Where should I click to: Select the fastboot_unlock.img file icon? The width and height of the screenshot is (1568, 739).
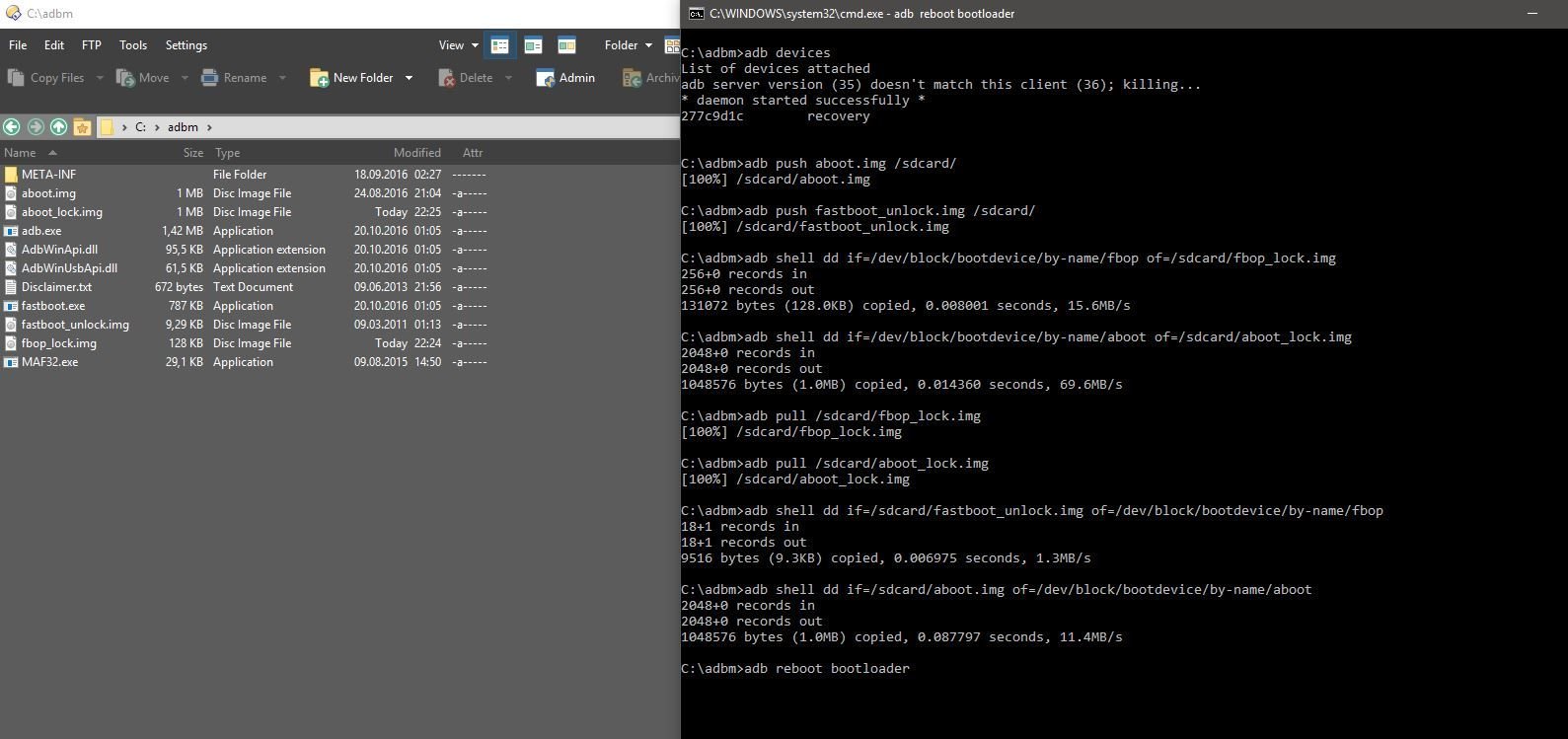[11, 325]
